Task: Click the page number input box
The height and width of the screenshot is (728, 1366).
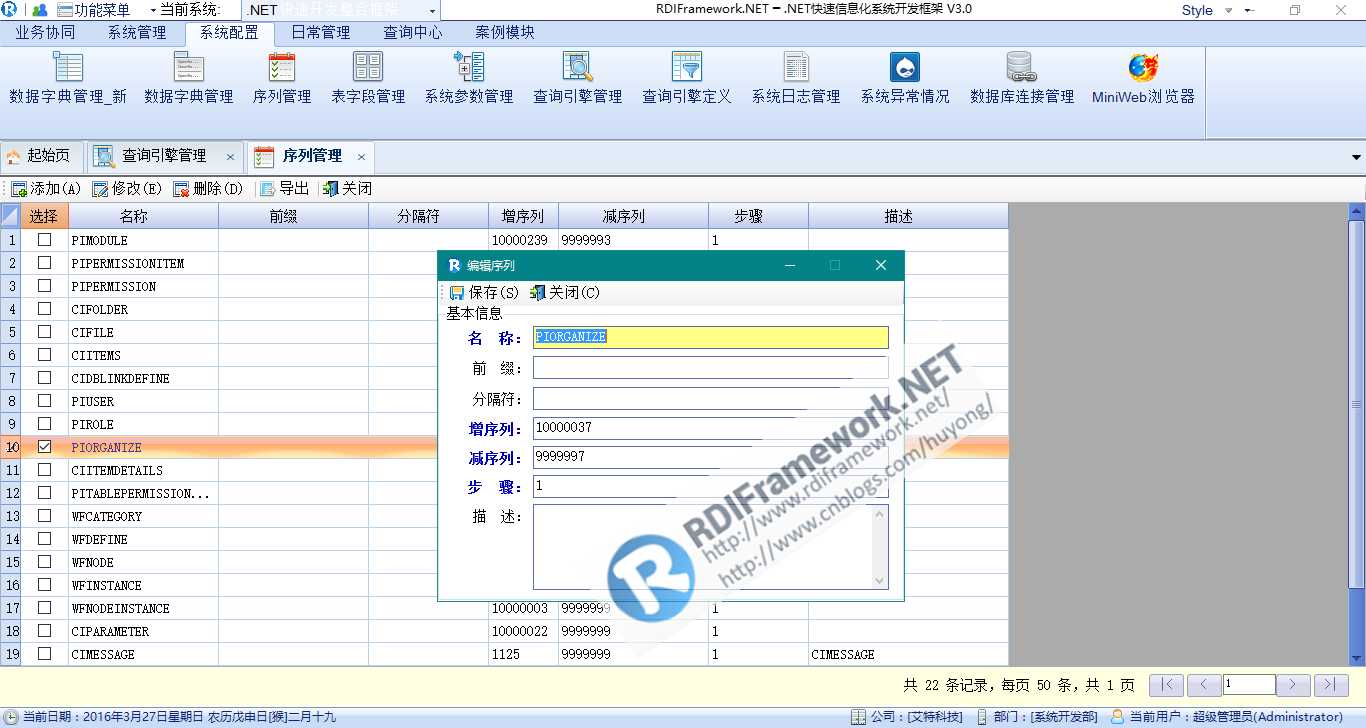Action: (1249, 685)
